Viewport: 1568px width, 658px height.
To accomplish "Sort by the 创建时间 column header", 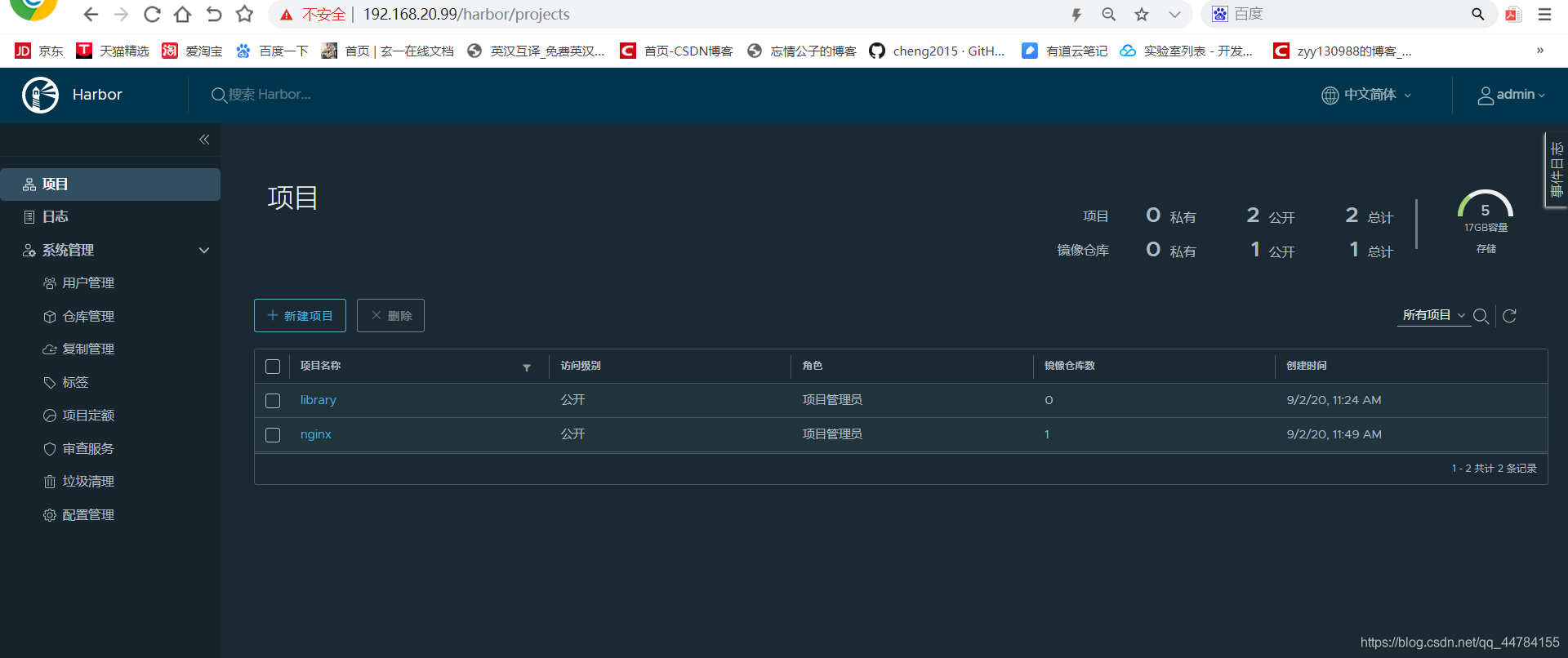I will coord(1307,366).
